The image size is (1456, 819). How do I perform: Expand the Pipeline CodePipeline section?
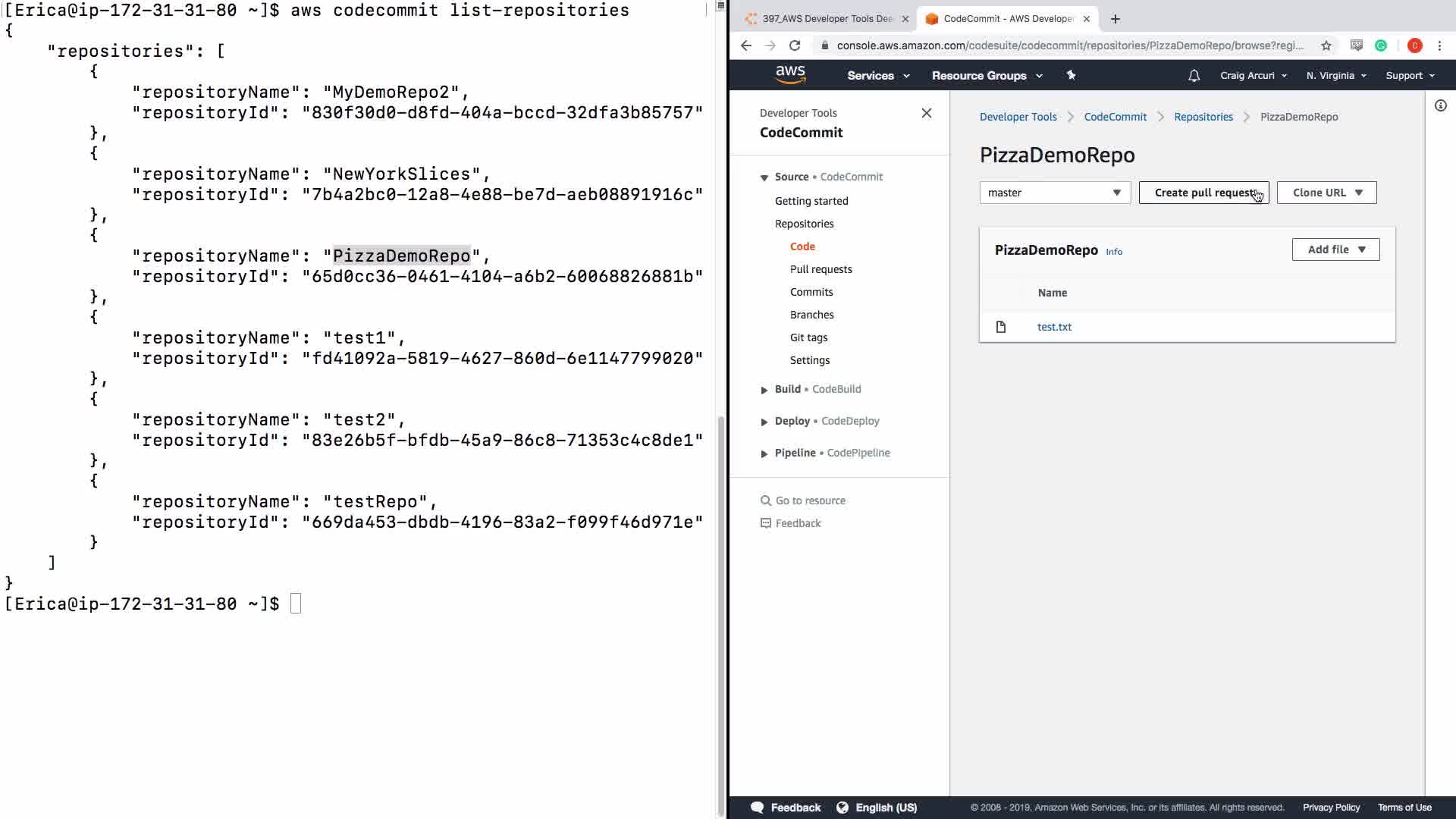click(x=764, y=453)
